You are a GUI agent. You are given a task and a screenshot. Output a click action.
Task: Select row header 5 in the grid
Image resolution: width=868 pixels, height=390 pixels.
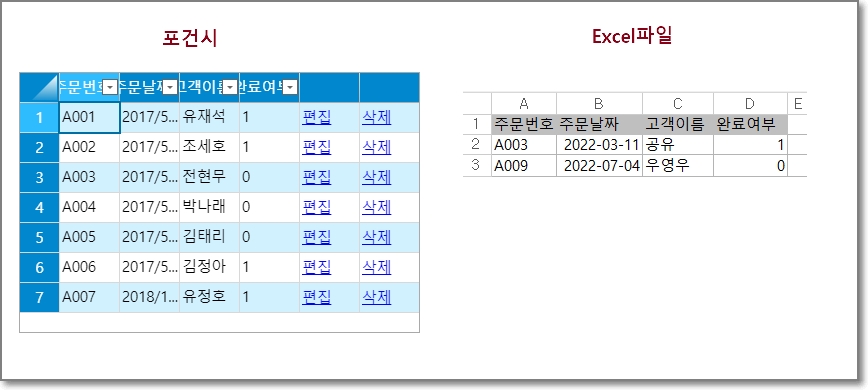click(39, 237)
